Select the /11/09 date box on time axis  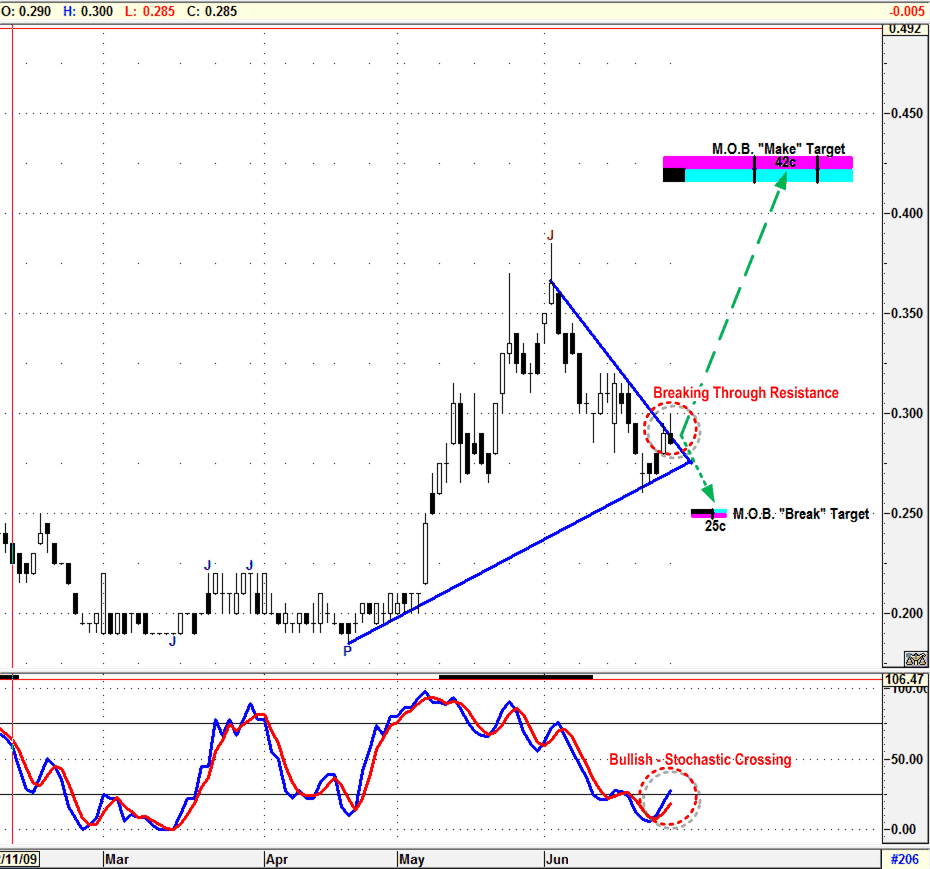pos(19,859)
